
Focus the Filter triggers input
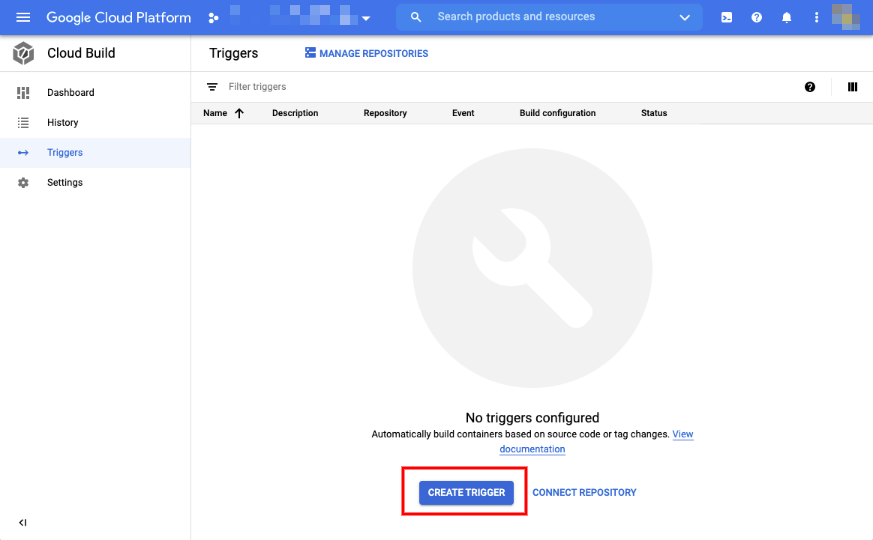[x=257, y=87]
